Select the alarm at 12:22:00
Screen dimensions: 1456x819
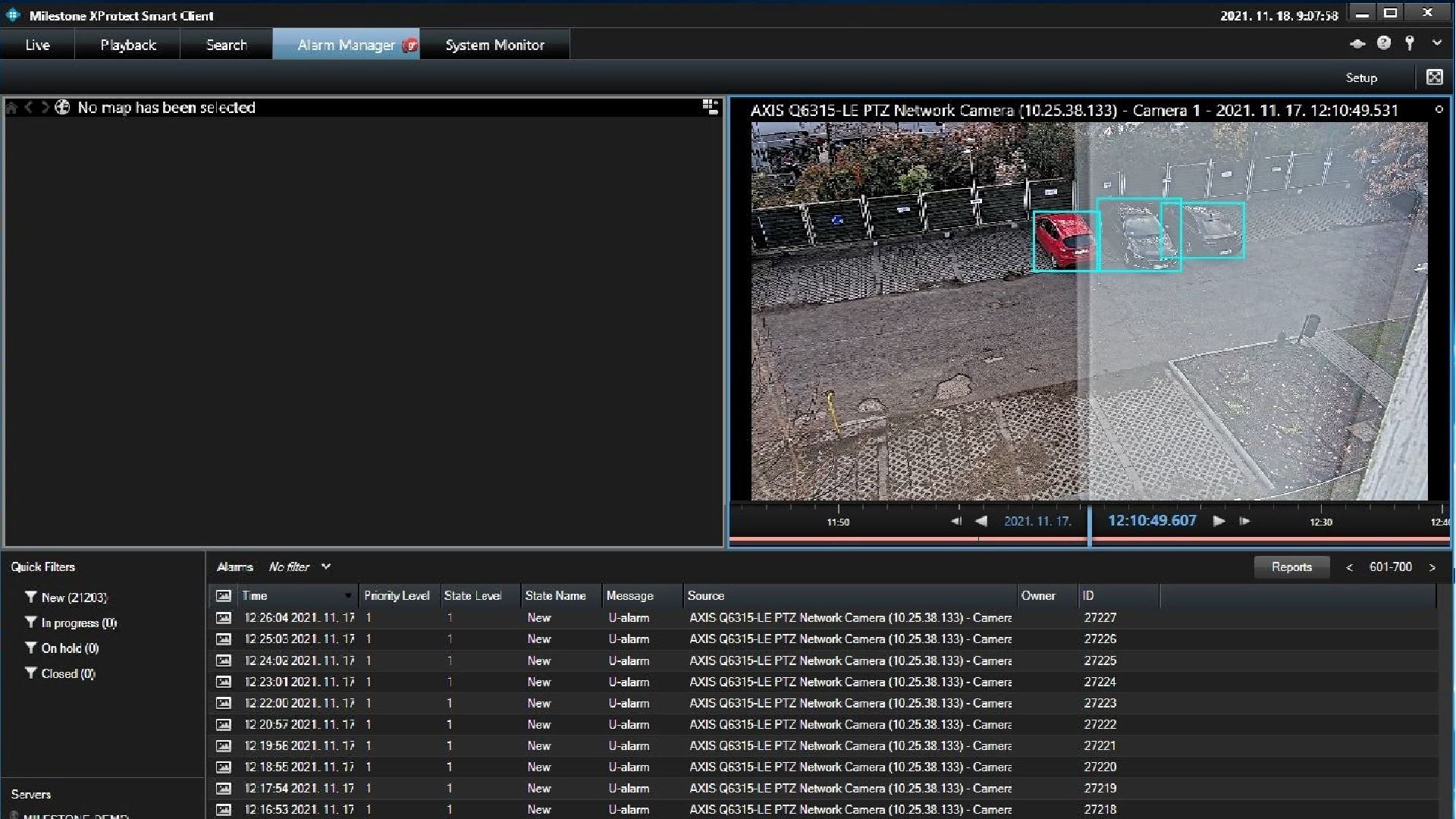pyautogui.click(x=823, y=703)
